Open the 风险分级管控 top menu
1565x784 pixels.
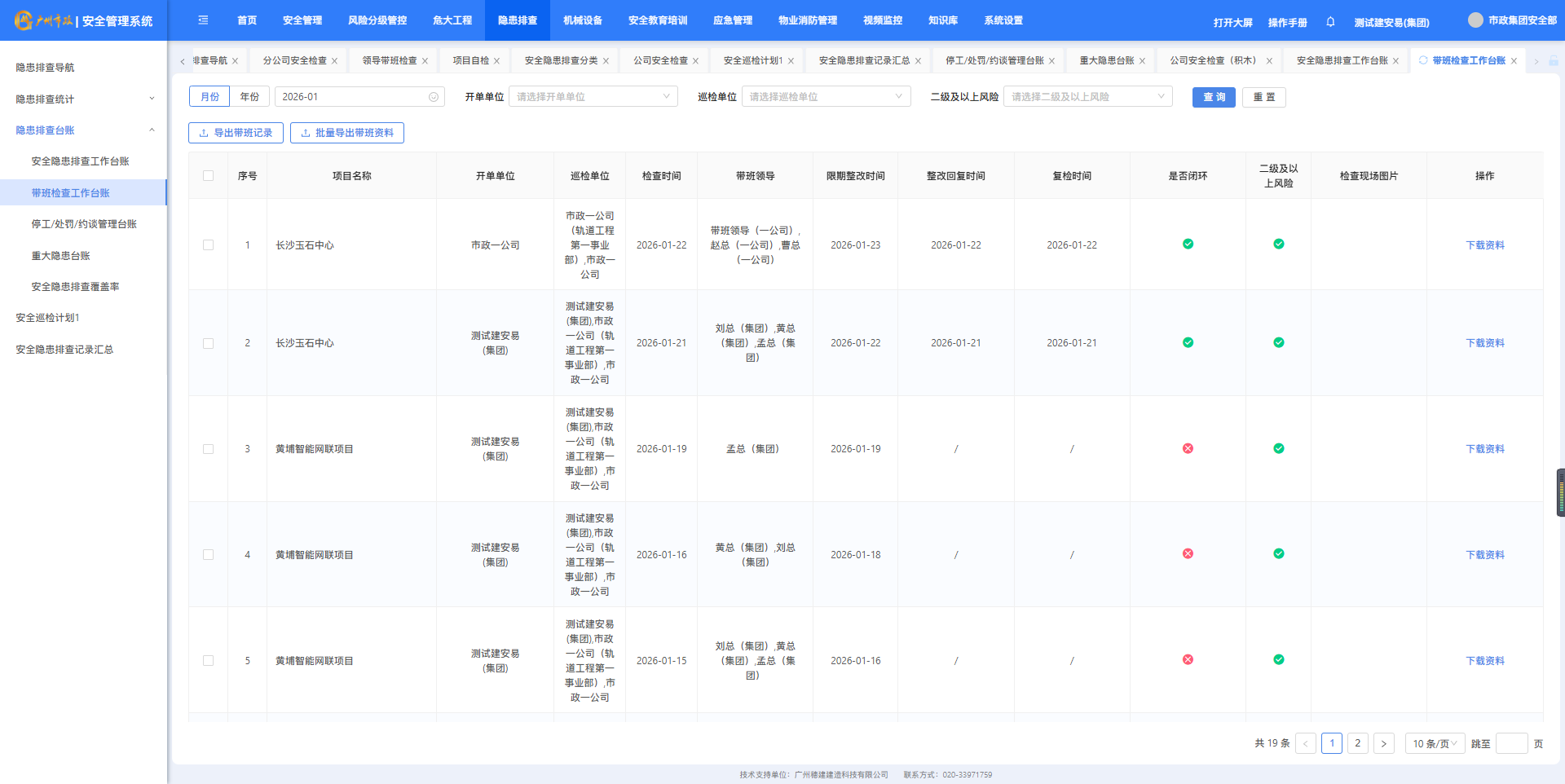(377, 20)
